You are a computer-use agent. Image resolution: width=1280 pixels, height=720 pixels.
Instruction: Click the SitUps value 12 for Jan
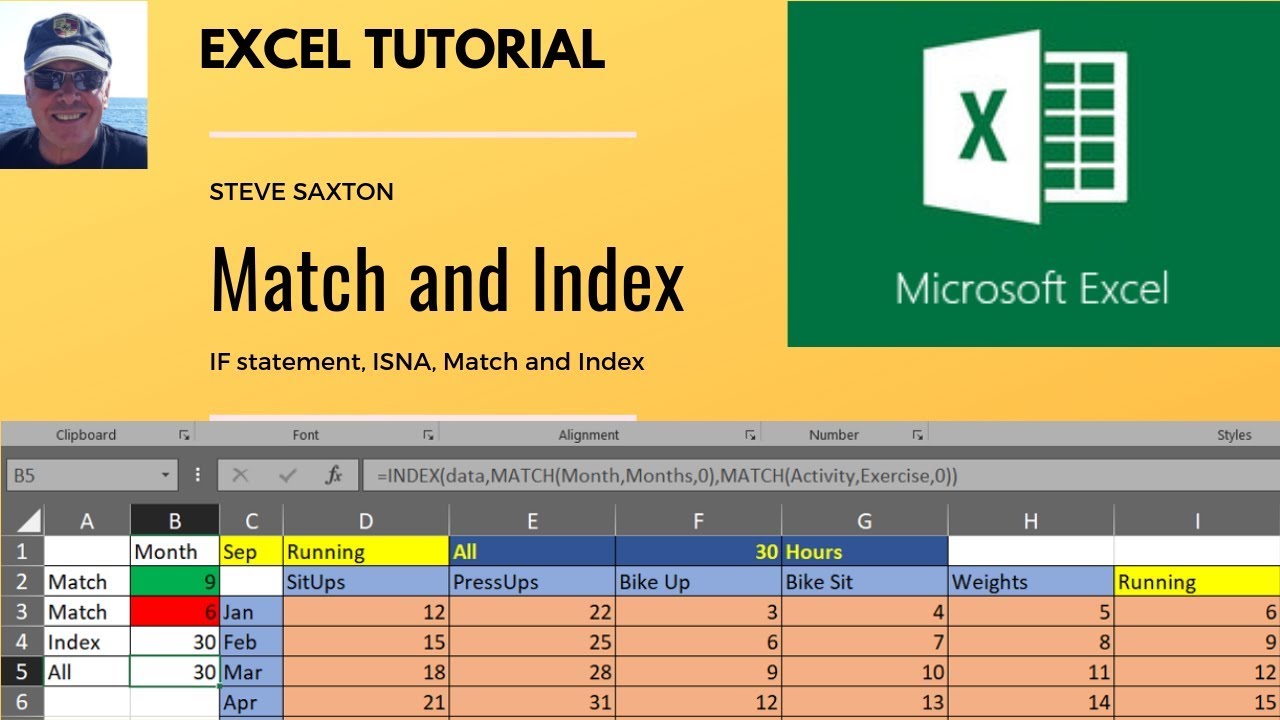click(366, 611)
